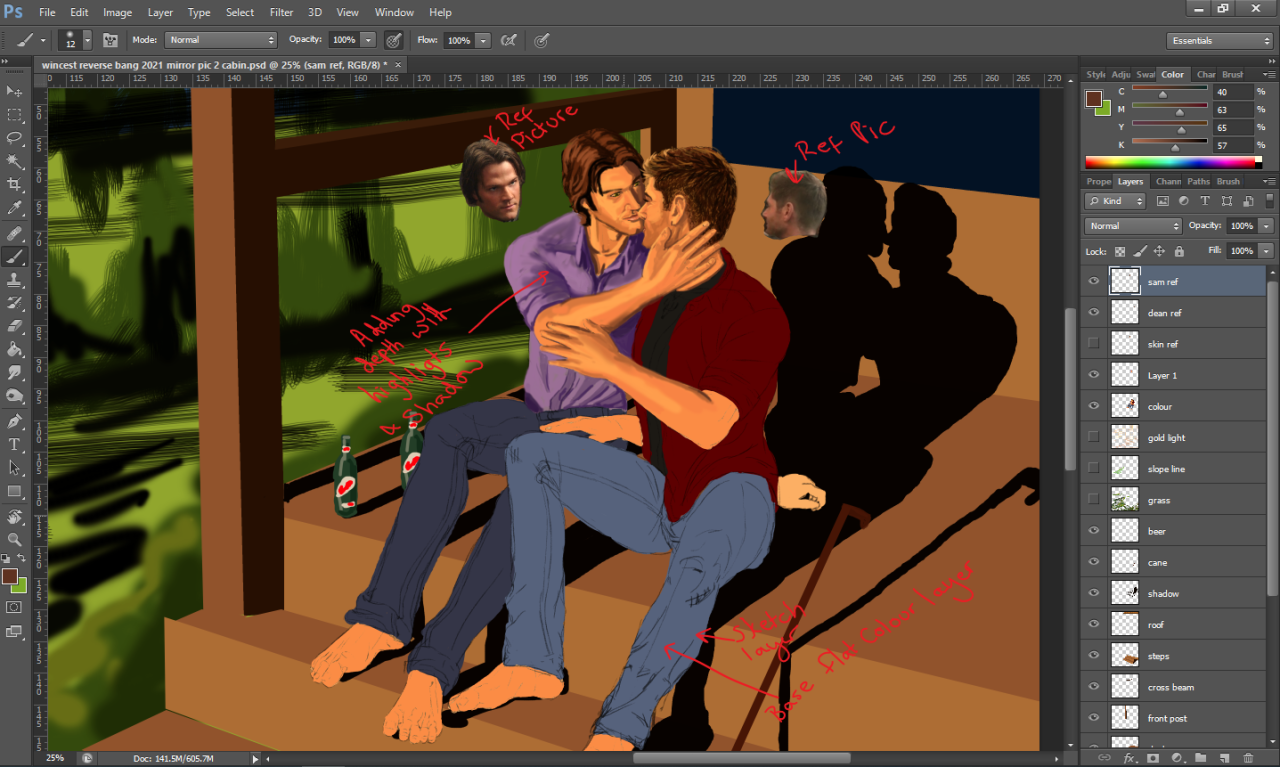1280x767 pixels.
Task: Select the Lasso tool
Action: (x=14, y=138)
